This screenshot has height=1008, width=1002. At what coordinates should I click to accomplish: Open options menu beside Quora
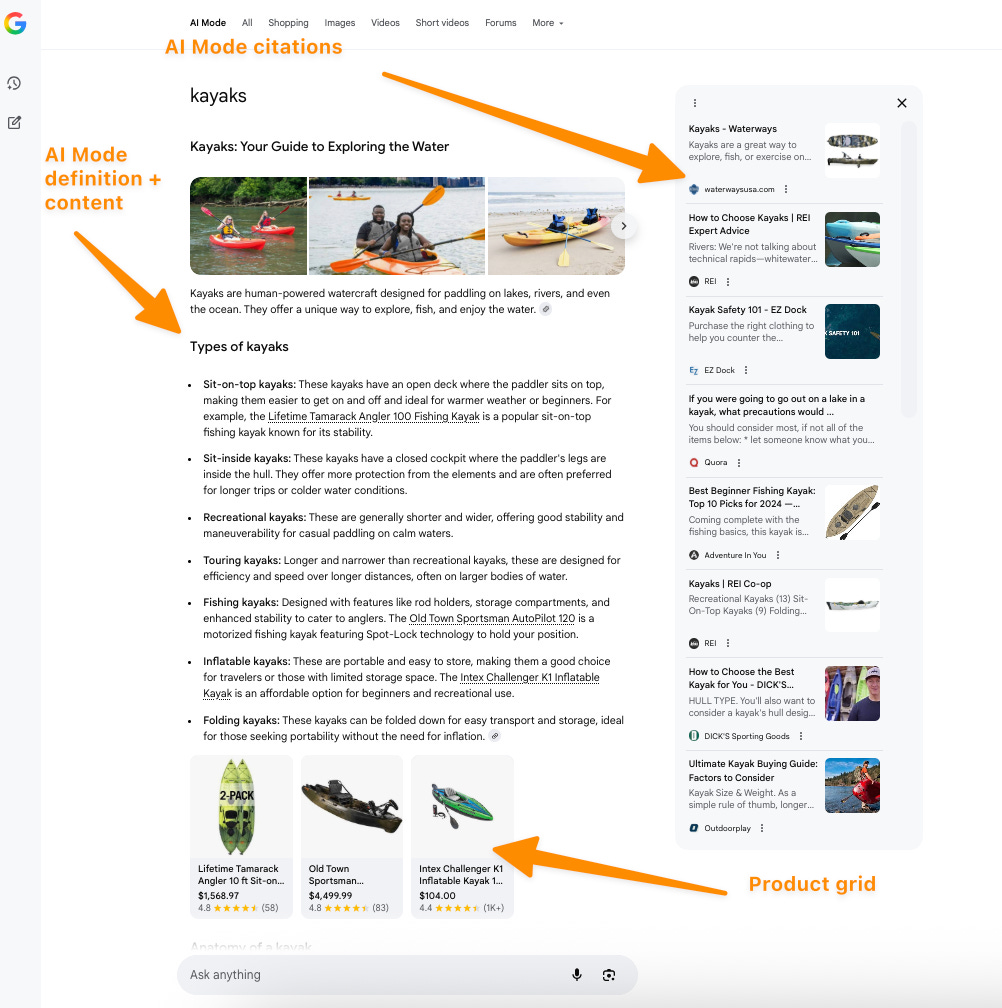[x=738, y=463]
